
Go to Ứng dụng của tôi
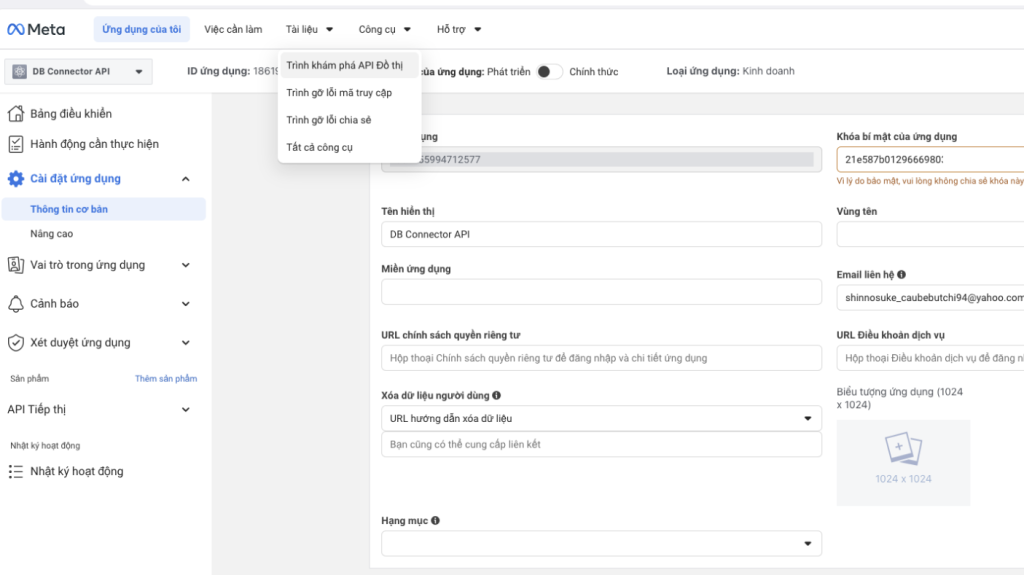[142, 30]
